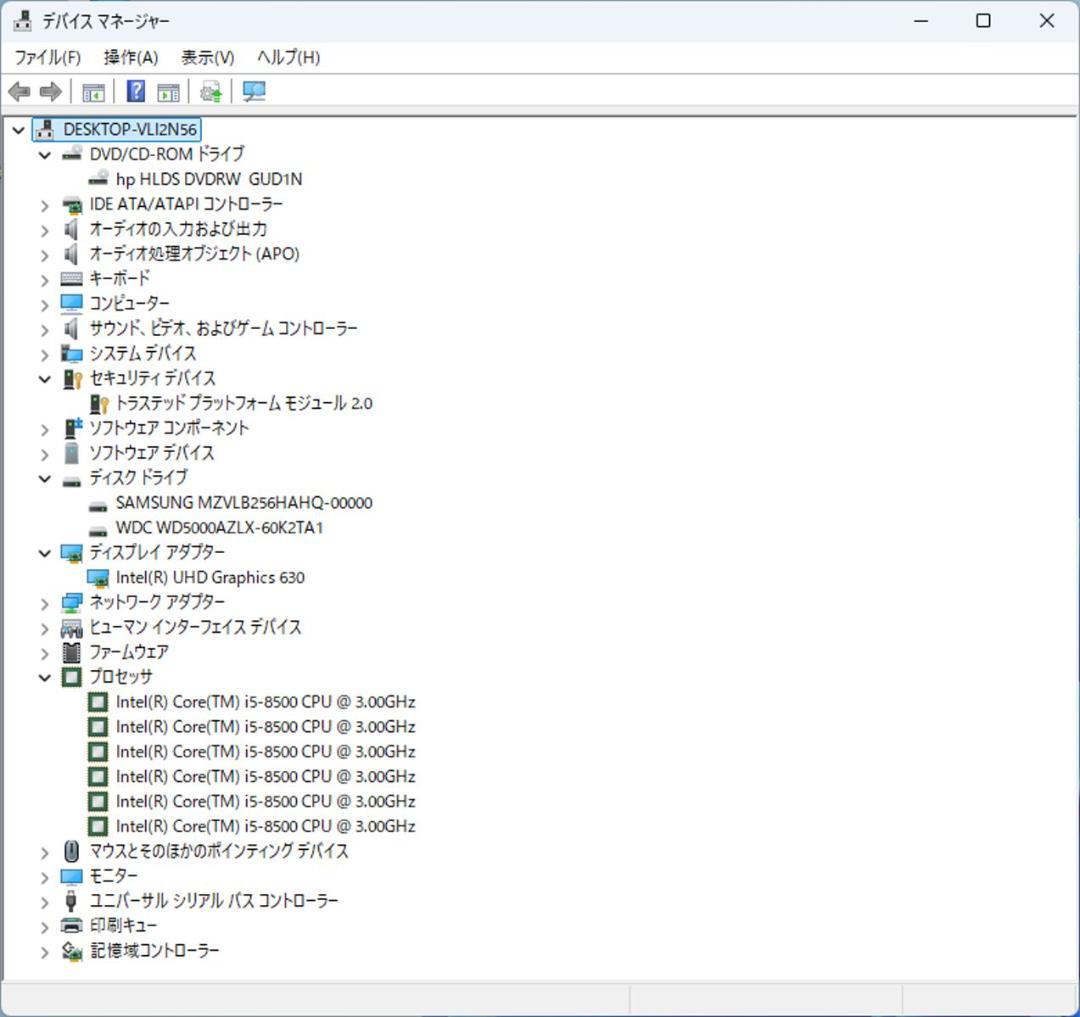This screenshot has width=1080, height=1017.
Task: Select the Intel(R) UHD Graphics 630 icon
Action: (x=99, y=577)
